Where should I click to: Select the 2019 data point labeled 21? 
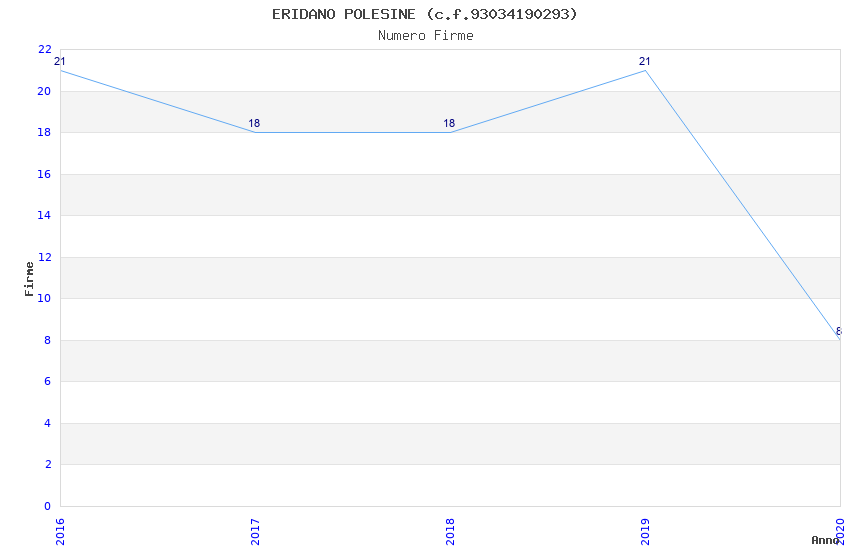pyautogui.click(x=645, y=70)
